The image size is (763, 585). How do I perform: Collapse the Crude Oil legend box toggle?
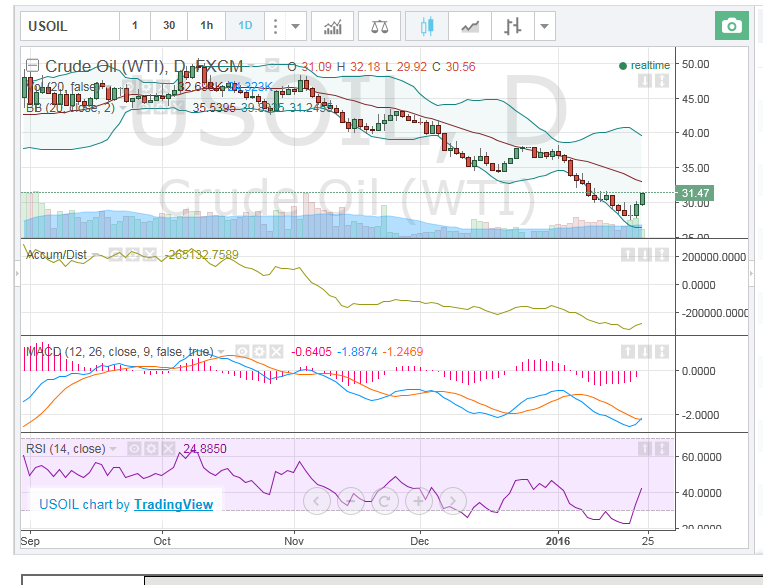pos(32,66)
